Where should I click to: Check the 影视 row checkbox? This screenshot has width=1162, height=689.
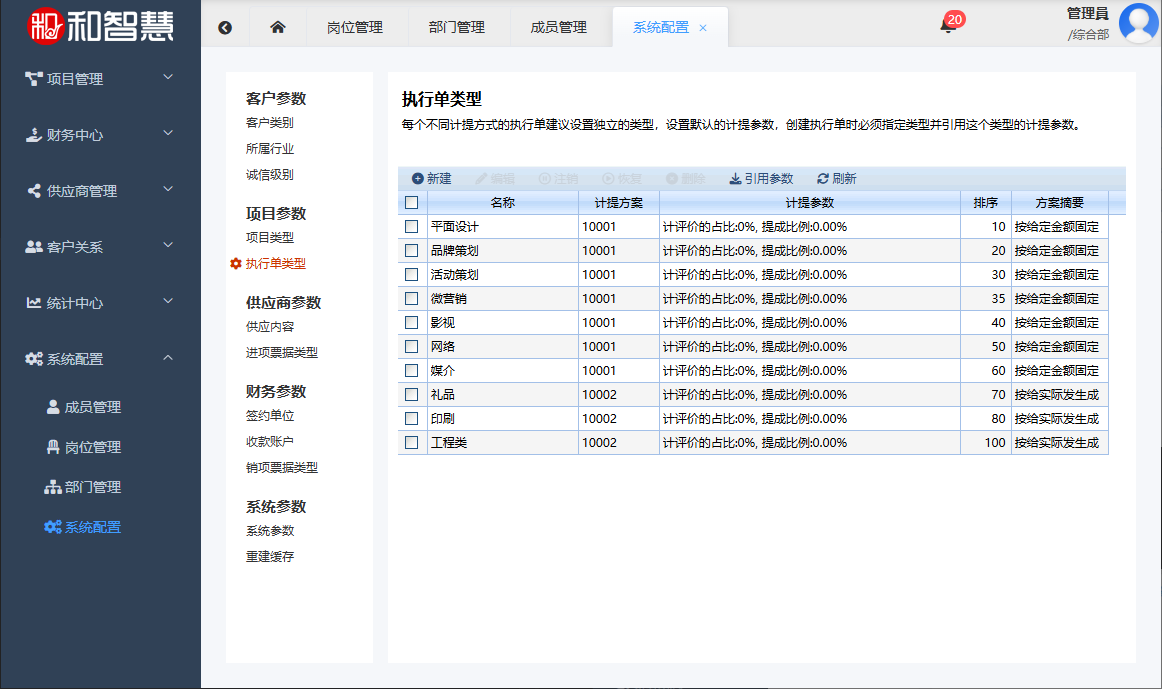point(412,322)
